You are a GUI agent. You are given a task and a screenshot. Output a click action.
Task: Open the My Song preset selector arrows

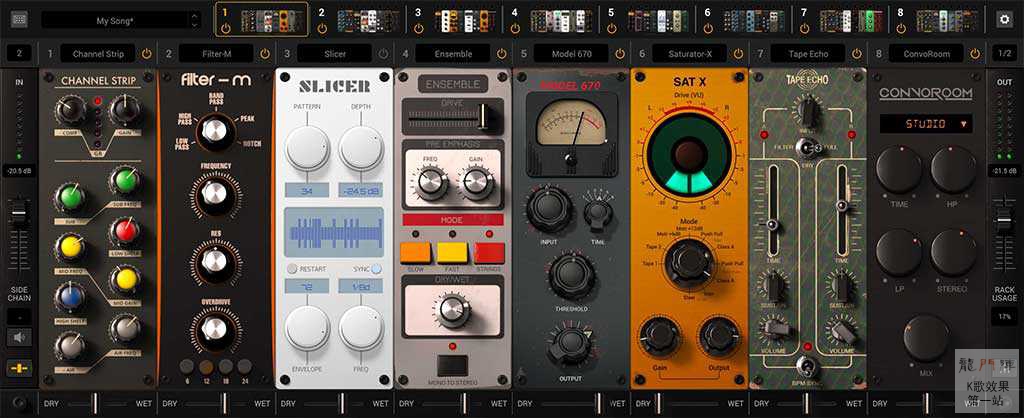tap(195, 20)
